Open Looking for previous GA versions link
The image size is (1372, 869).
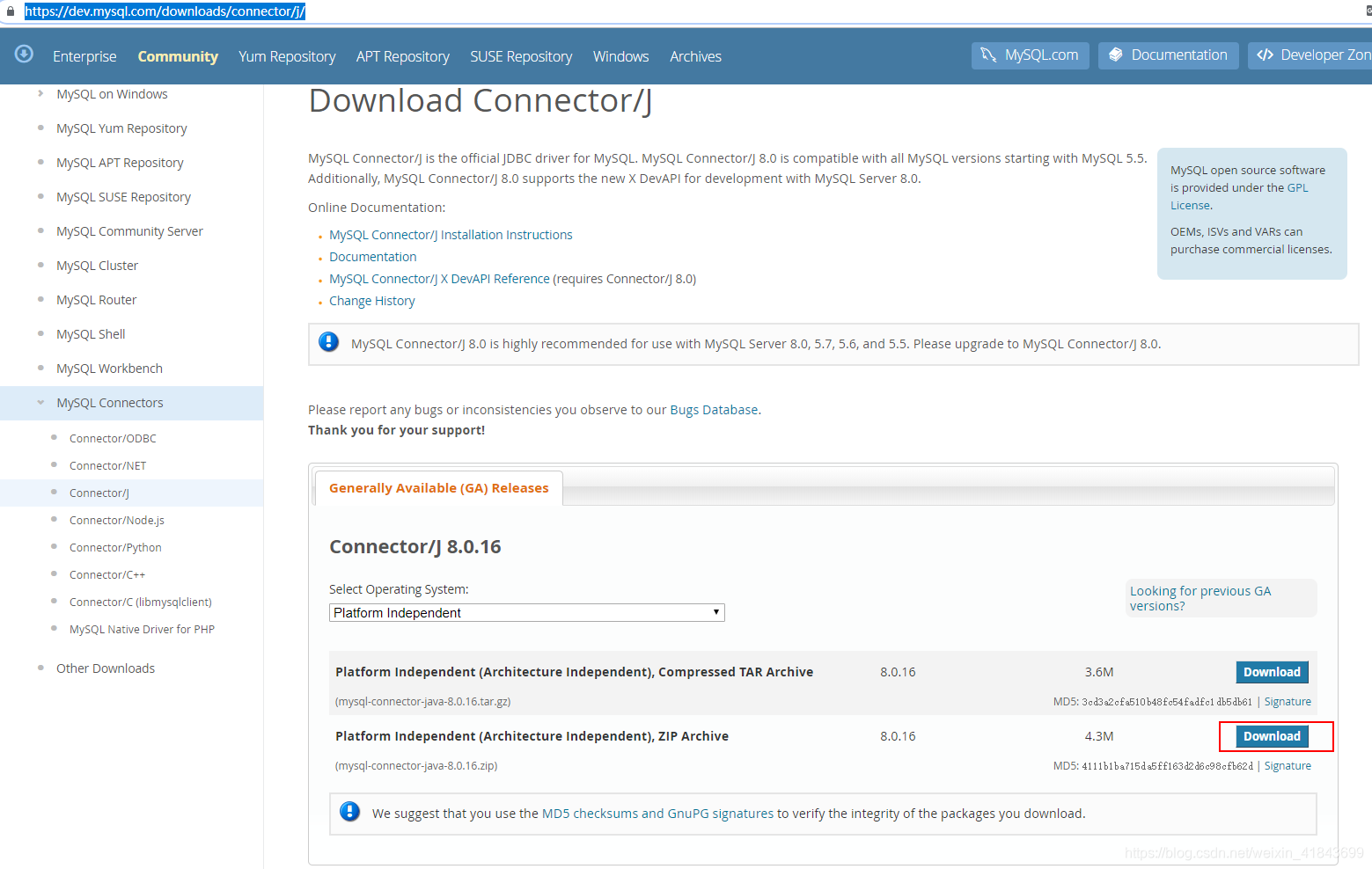(x=1200, y=598)
